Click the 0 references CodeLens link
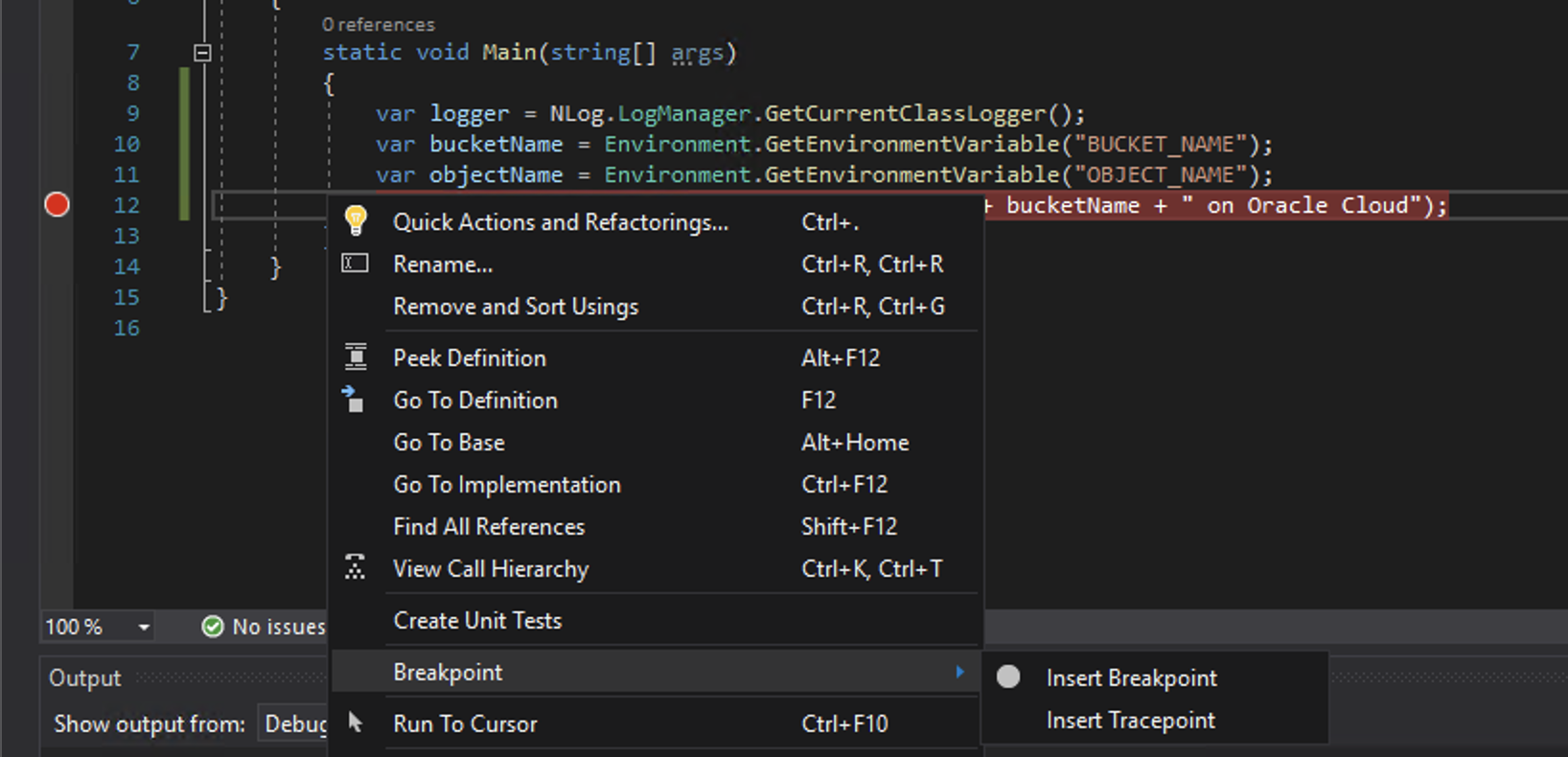Image resolution: width=1568 pixels, height=757 pixels. pos(378,25)
